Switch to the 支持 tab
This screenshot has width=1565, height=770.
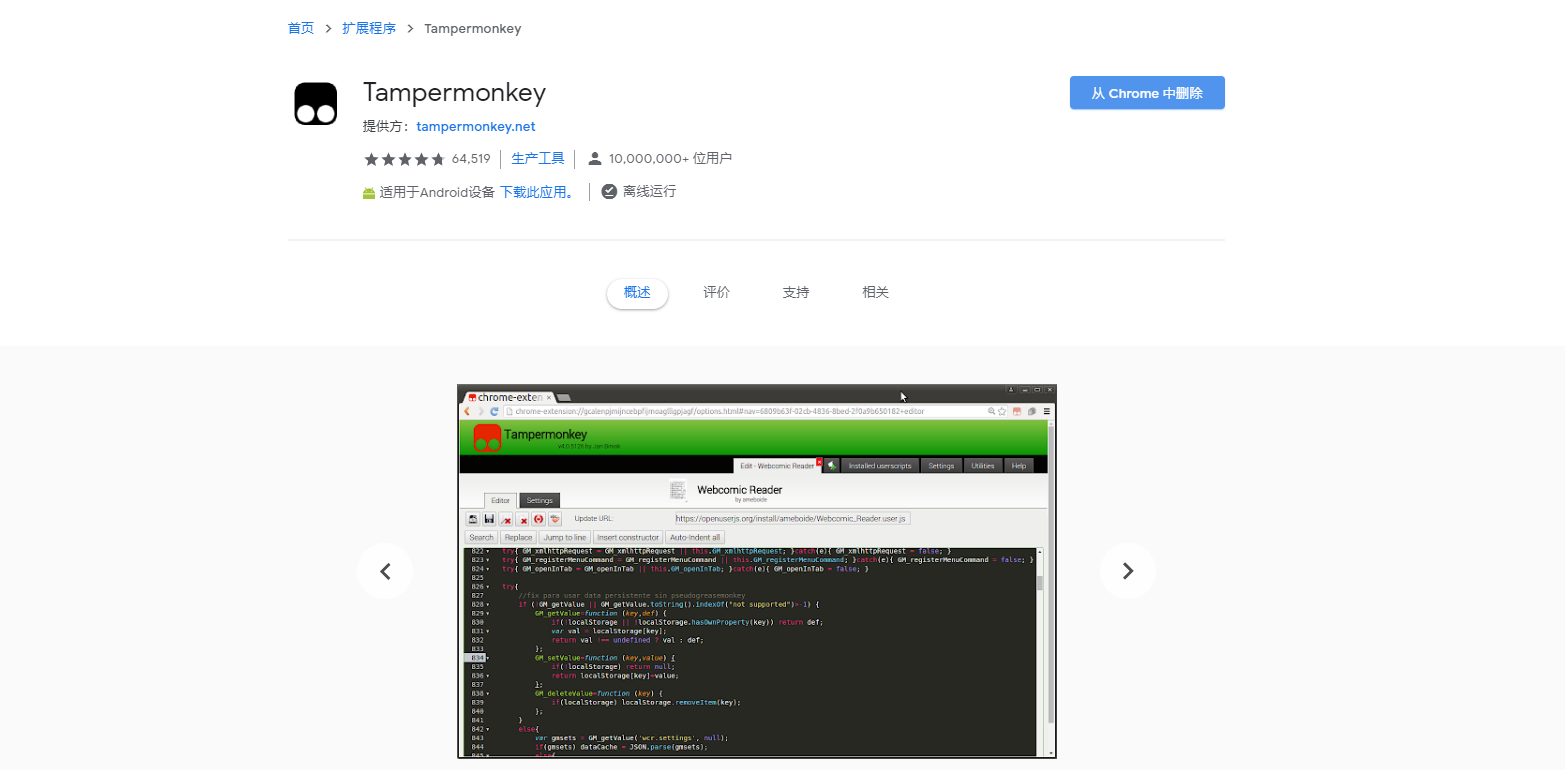point(796,293)
